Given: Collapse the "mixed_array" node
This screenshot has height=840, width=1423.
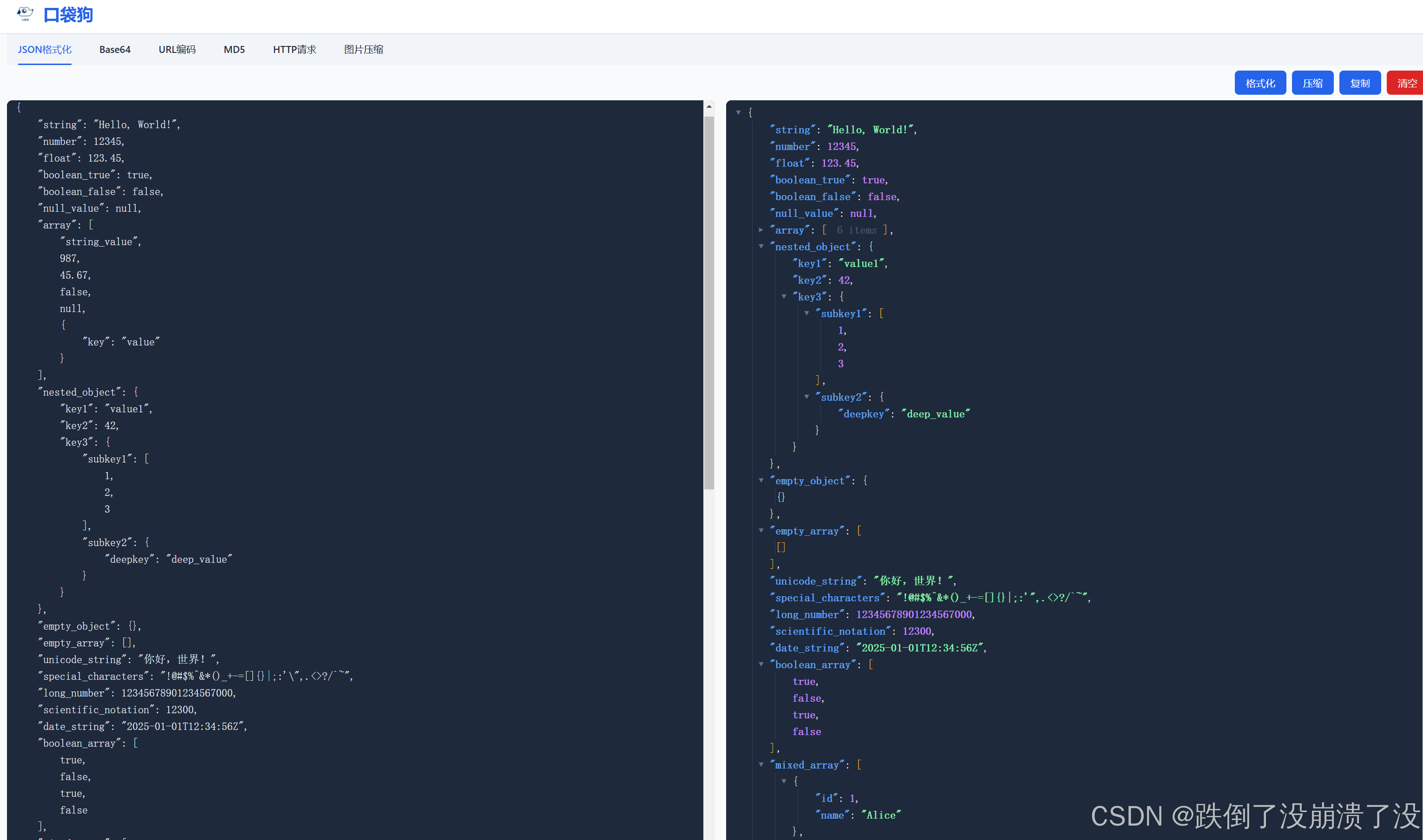Looking at the screenshot, I should click(761, 765).
